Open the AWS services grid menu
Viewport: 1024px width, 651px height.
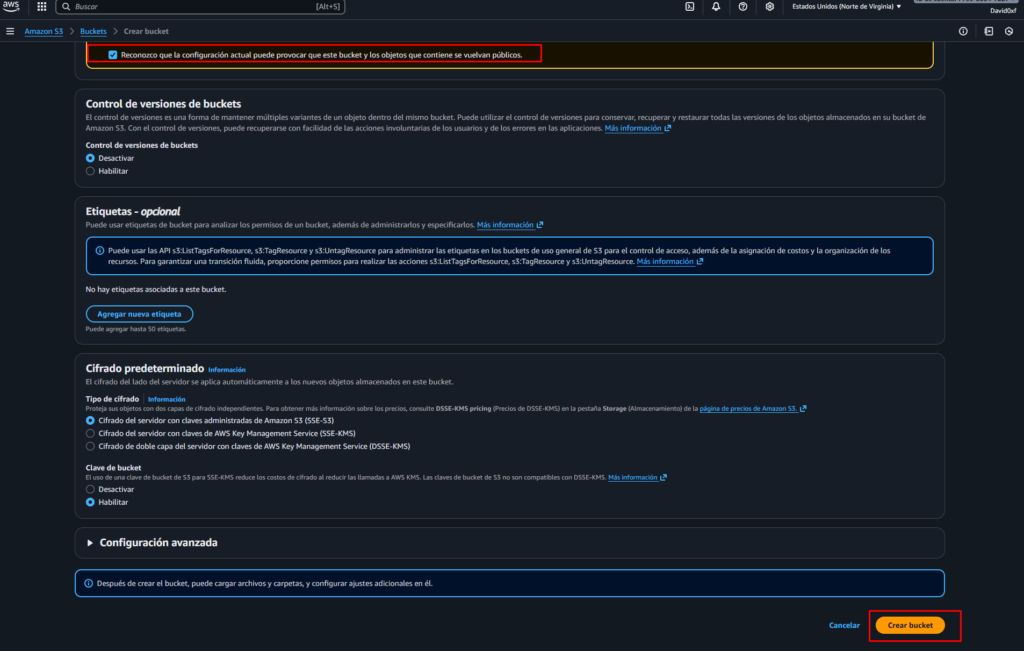[x=41, y=6]
